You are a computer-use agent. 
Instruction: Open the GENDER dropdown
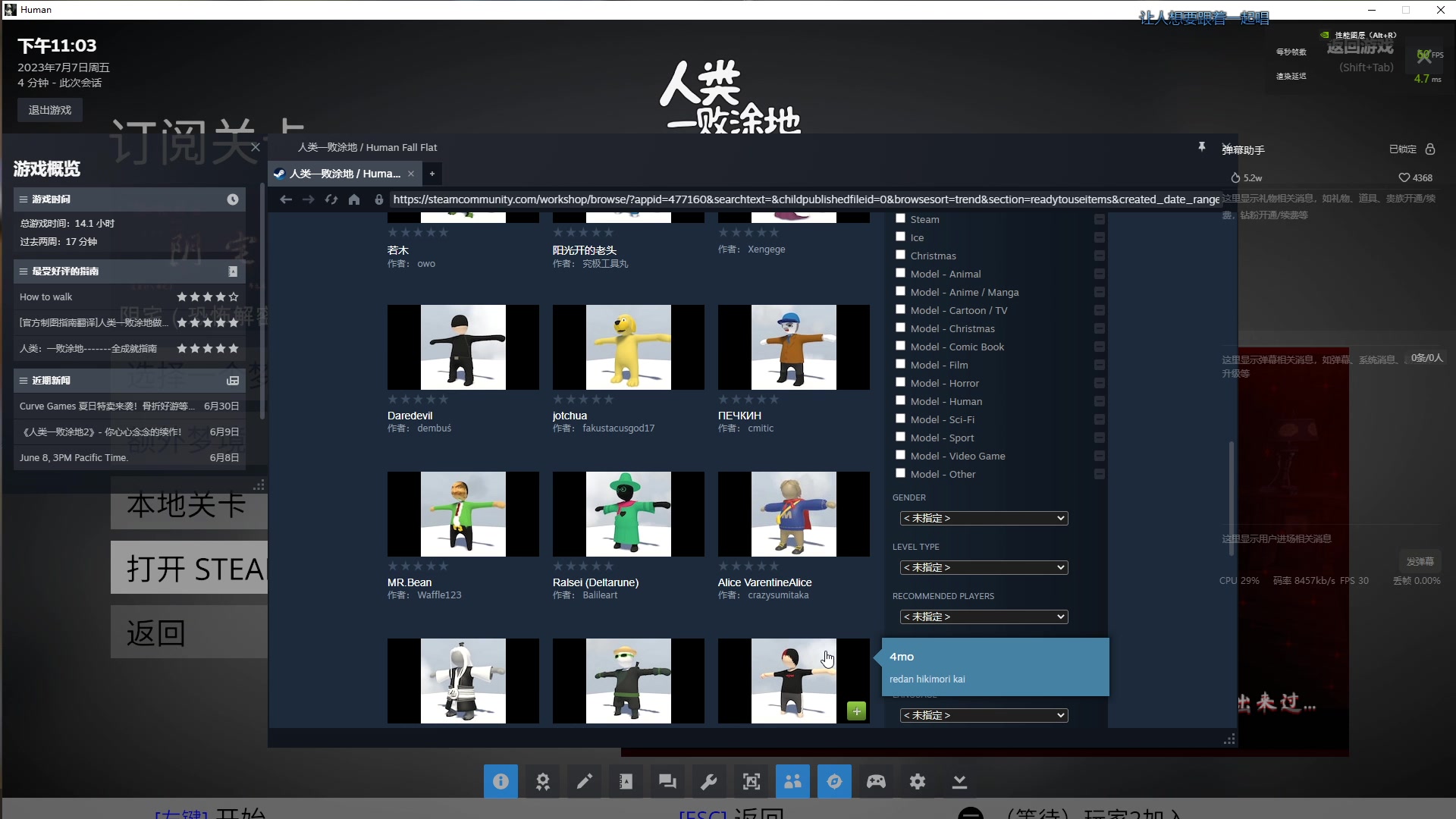(x=984, y=518)
